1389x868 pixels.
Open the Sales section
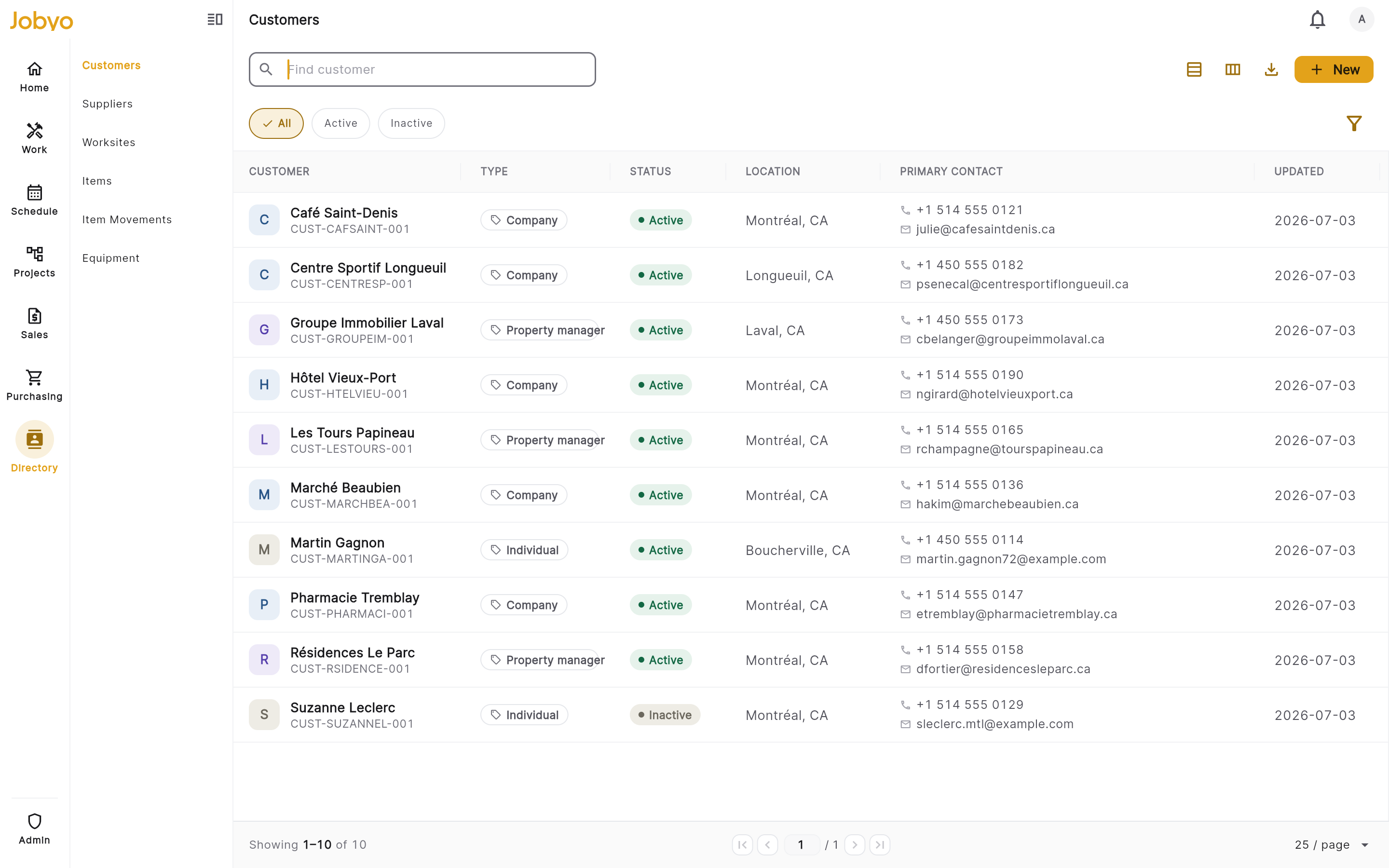pyautogui.click(x=34, y=324)
